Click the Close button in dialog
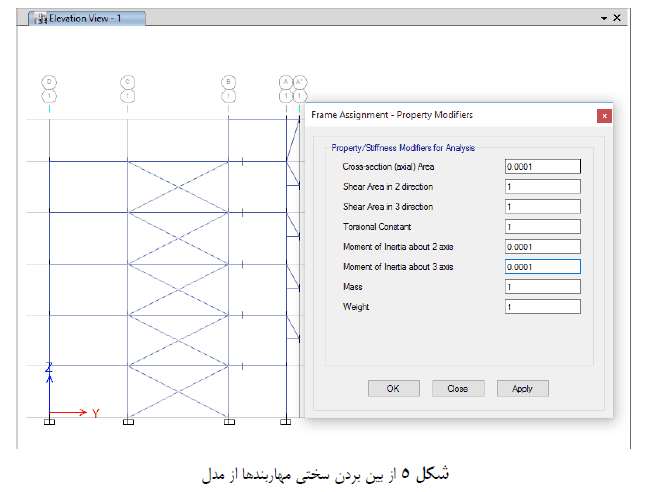 (x=458, y=388)
